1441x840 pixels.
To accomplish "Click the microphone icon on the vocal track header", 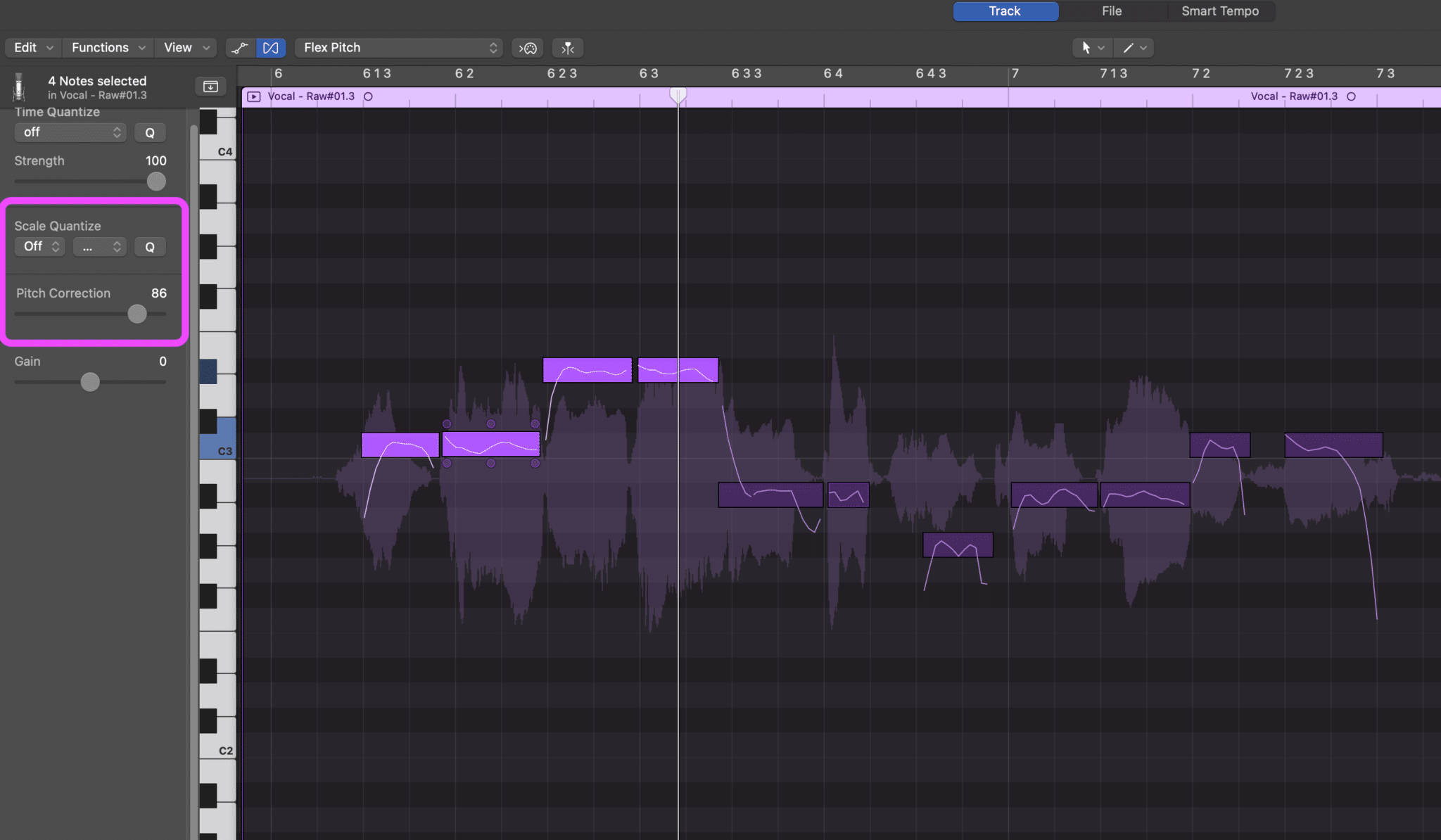I will tap(19, 86).
